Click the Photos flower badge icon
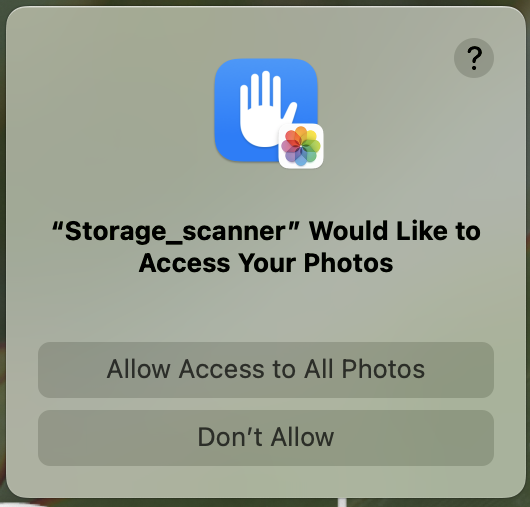Viewport: 530px width, 507px height. (x=301, y=146)
